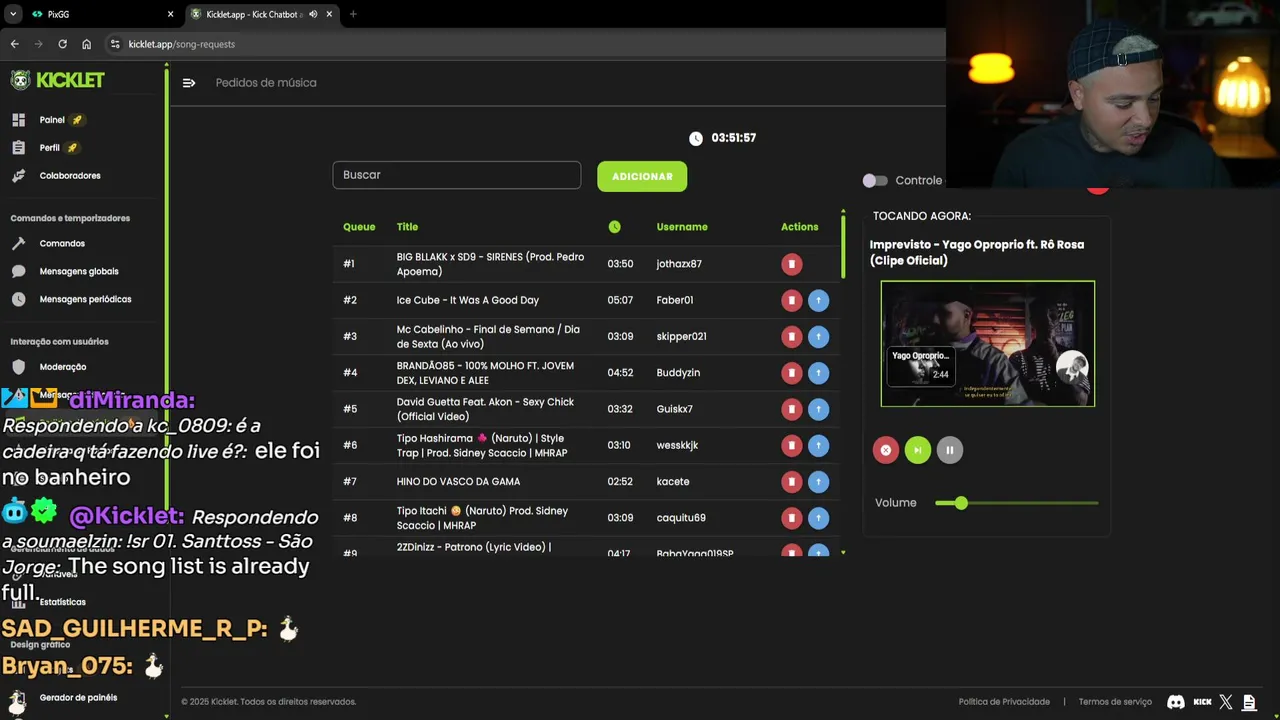Mute the Kicklet tab audio icon
Image resolution: width=1280 pixels, height=720 pixels.
[x=313, y=14]
